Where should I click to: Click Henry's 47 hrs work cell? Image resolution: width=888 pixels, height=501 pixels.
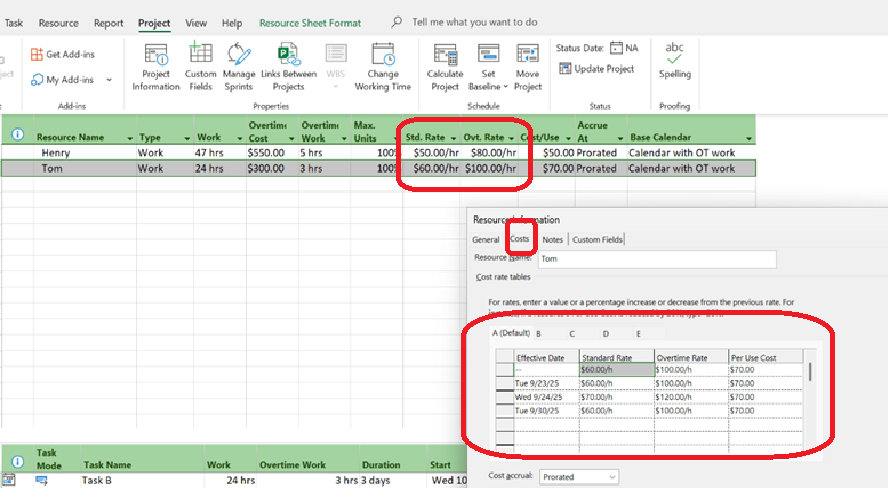click(x=220, y=153)
